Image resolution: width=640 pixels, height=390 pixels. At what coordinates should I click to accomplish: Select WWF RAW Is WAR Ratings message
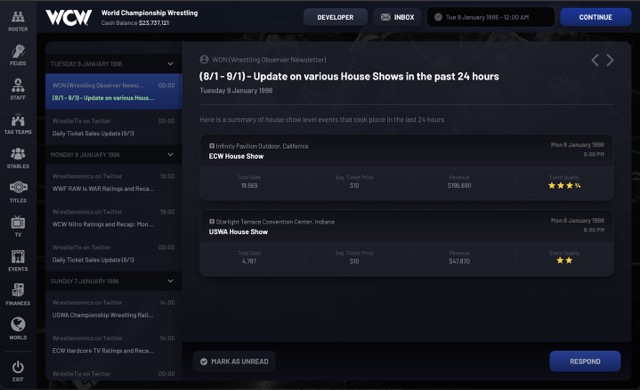point(113,182)
